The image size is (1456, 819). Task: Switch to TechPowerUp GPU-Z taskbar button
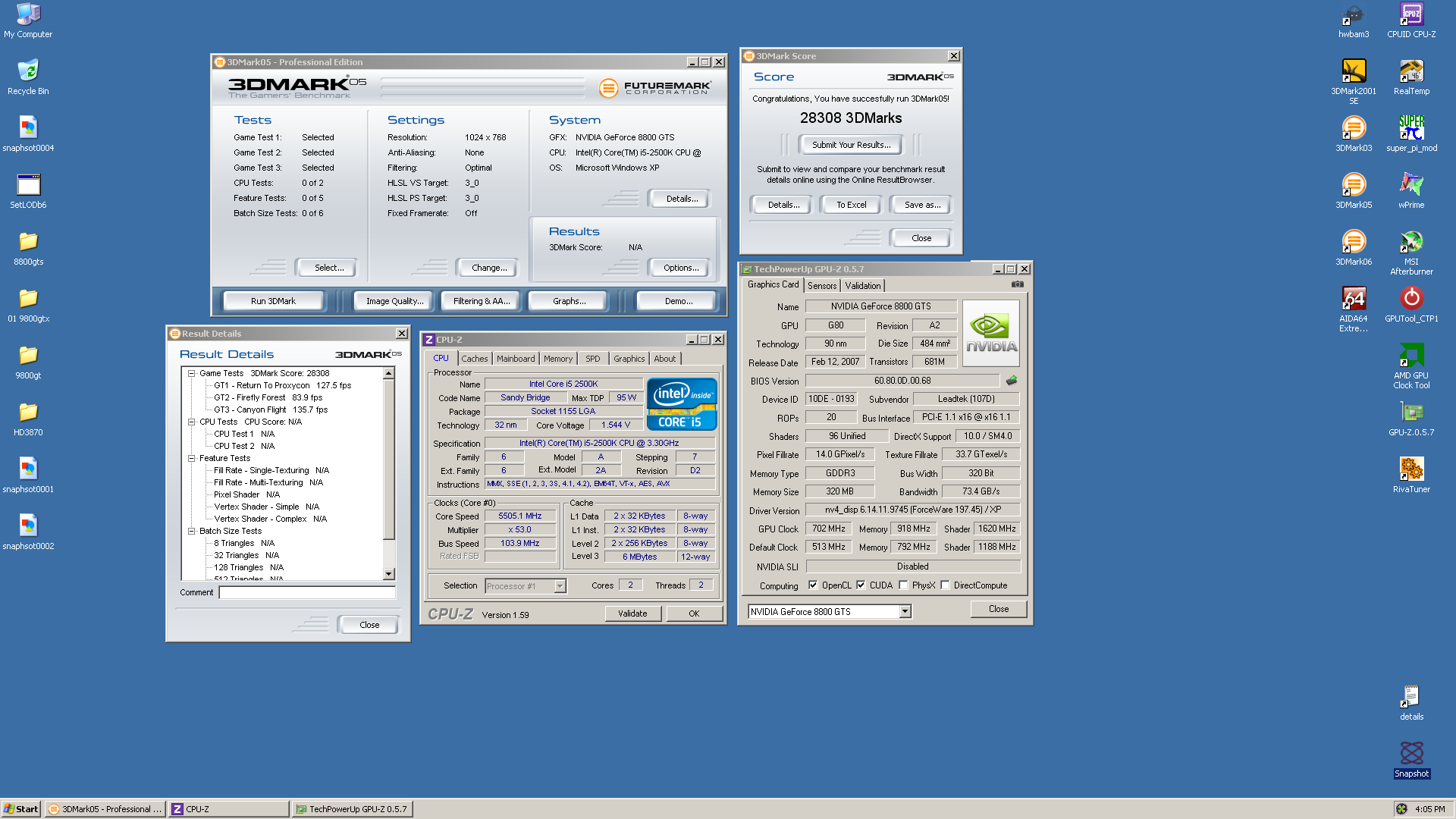[x=352, y=809]
